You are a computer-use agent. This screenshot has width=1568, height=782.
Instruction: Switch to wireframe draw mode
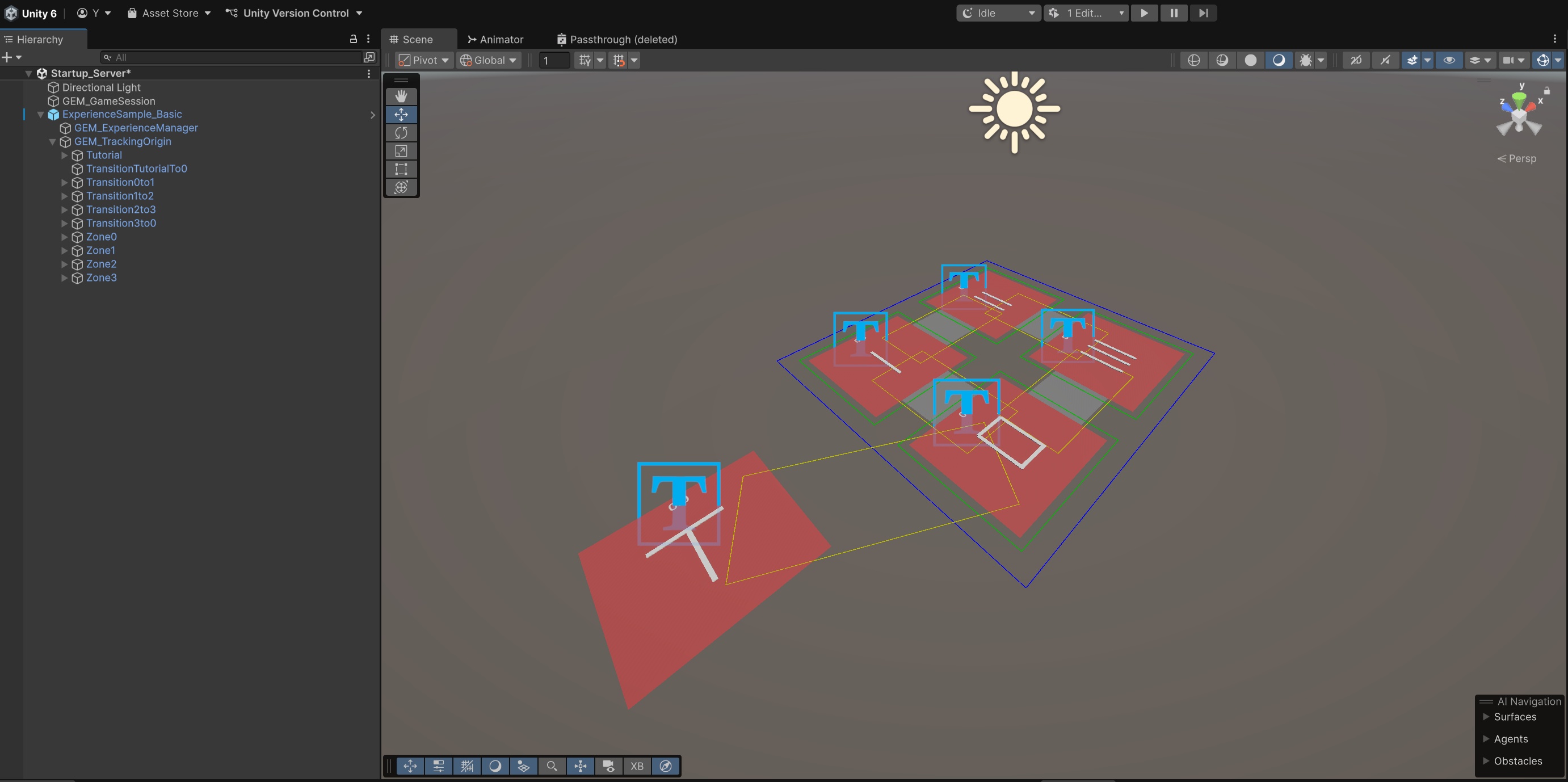tap(1193, 60)
